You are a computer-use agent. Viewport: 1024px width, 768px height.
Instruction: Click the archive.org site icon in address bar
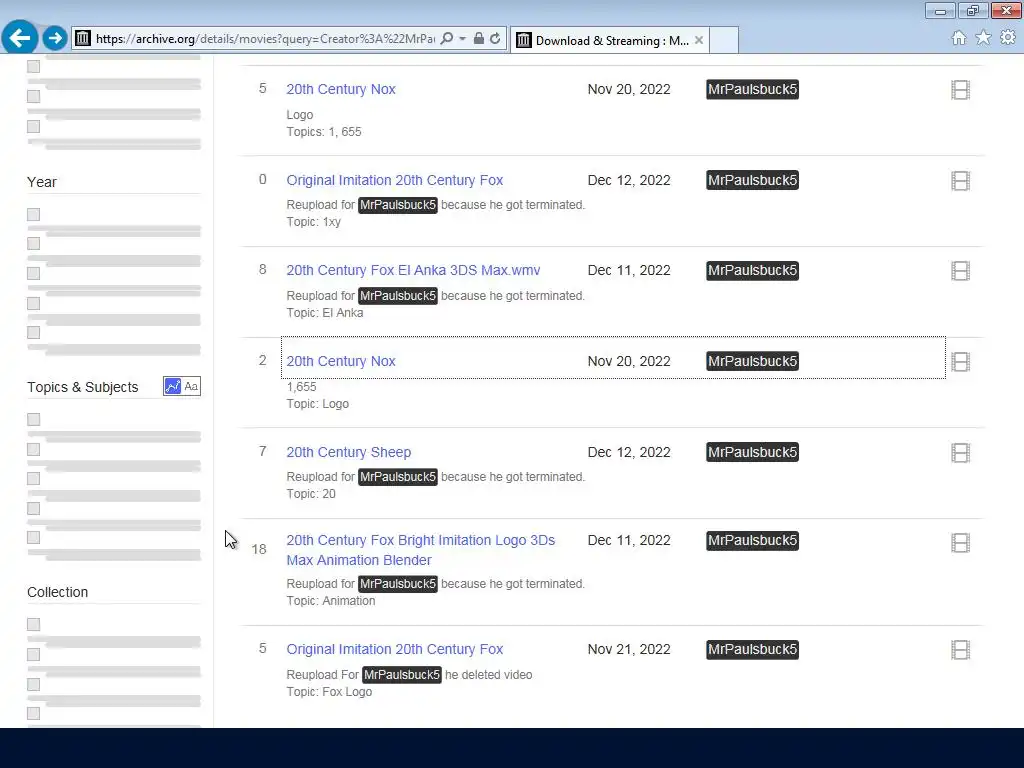(x=82, y=39)
